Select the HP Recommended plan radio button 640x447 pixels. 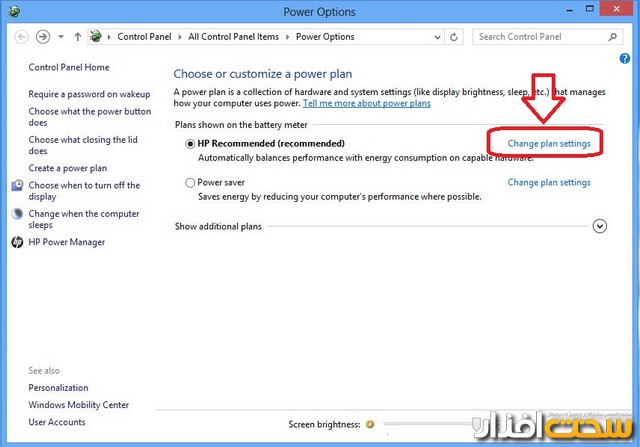click(x=190, y=144)
